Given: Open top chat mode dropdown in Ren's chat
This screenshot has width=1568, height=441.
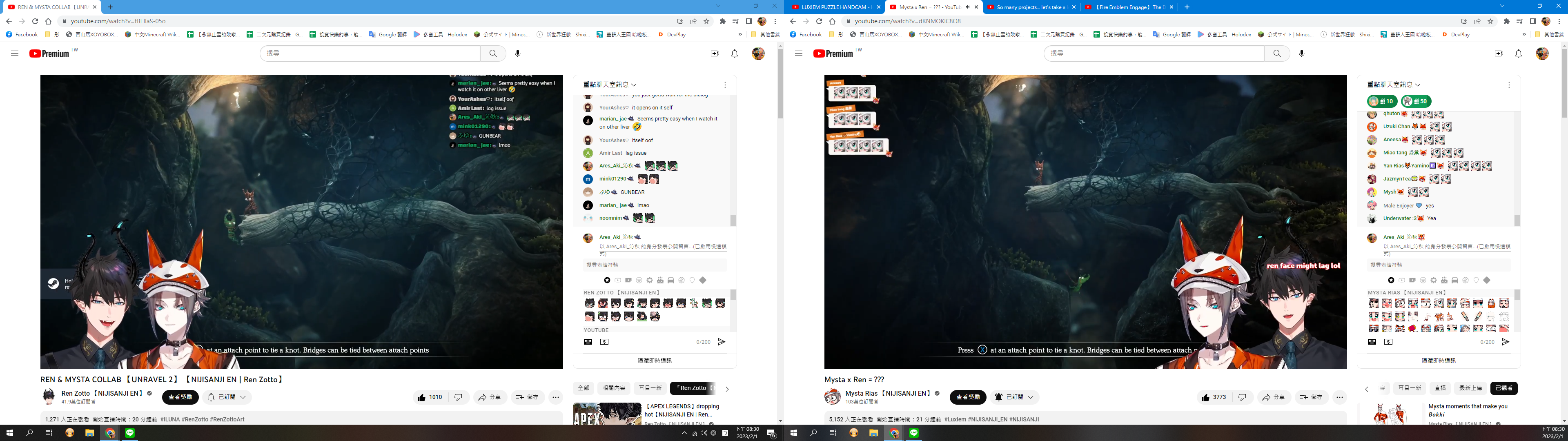Looking at the screenshot, I should pyautogui.click(x=610, y=85).
